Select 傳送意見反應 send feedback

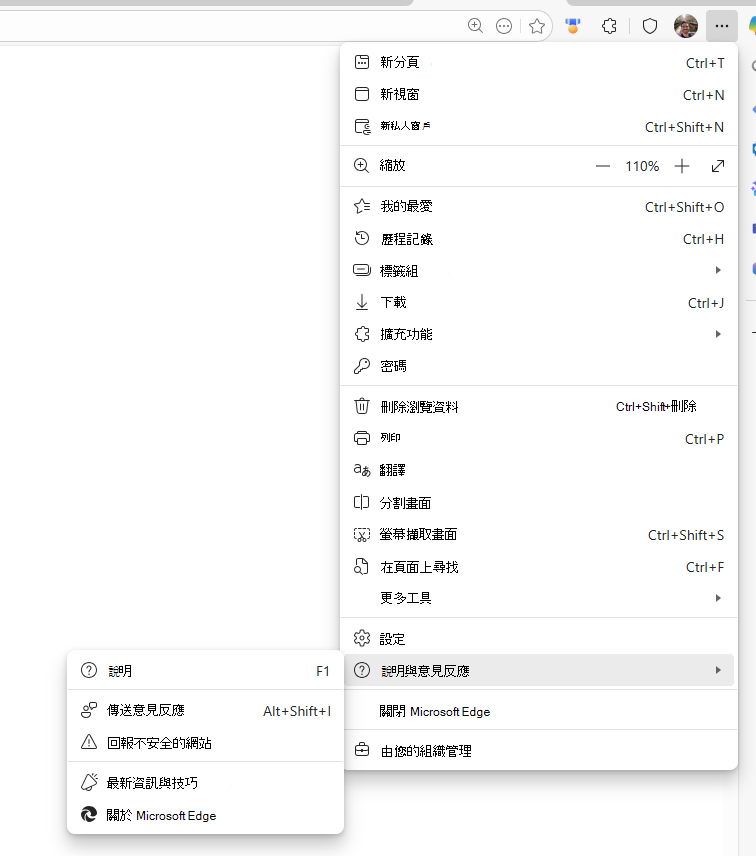205,710
